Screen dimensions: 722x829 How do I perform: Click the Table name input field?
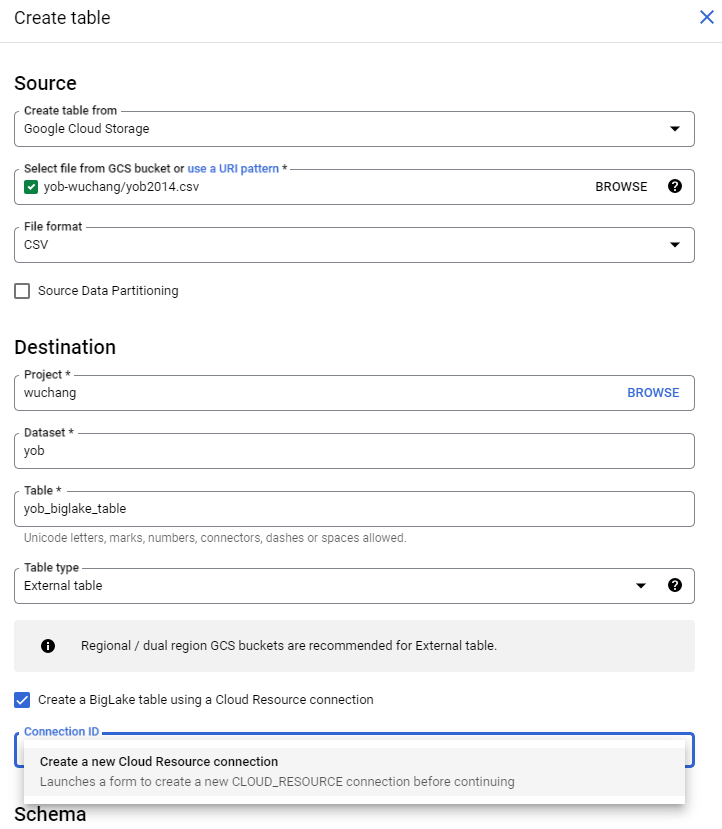[x=354, y=509]
